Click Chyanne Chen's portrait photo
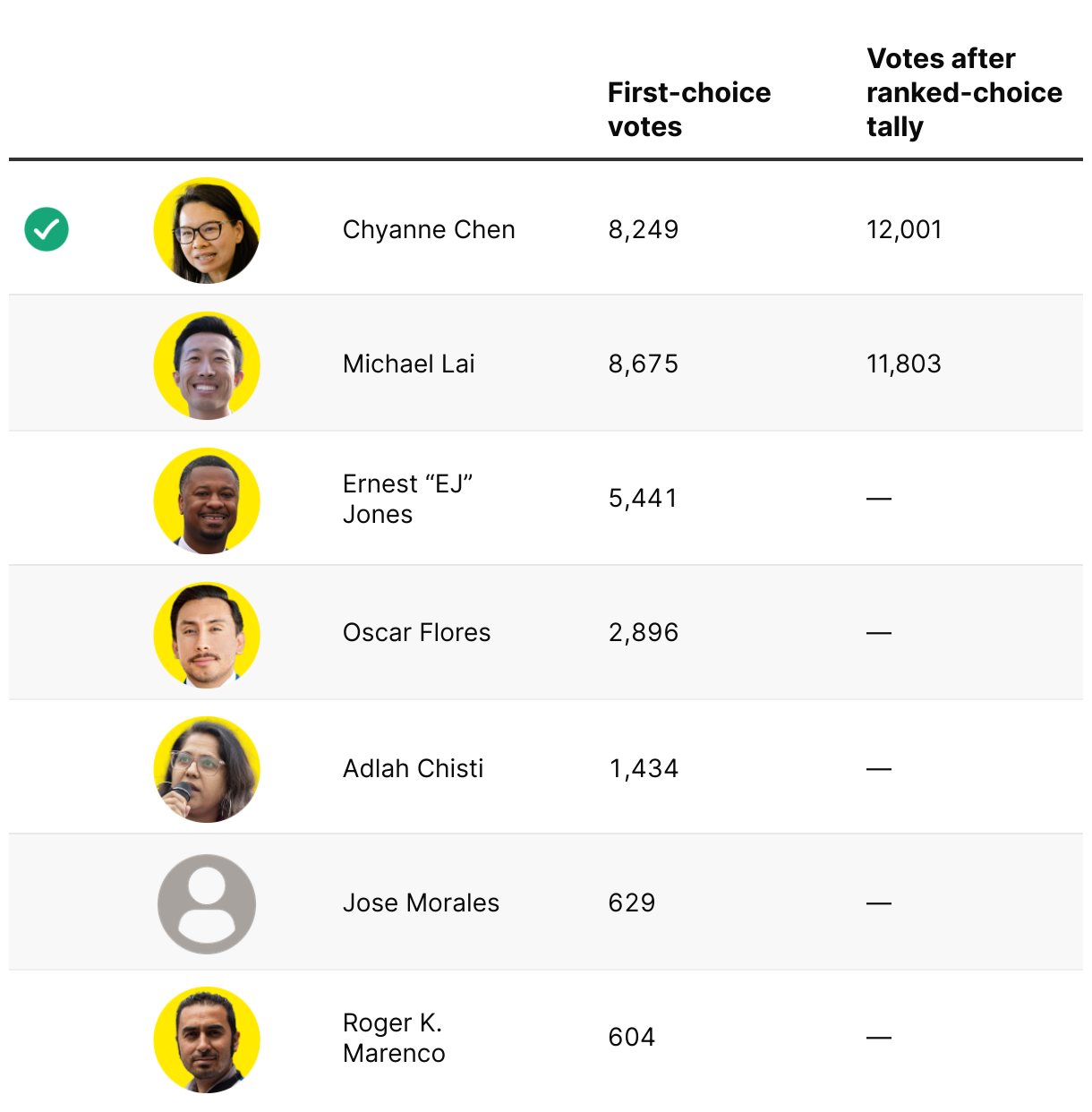Screen dimensions: 1092x1112 (x=207, y=230)
